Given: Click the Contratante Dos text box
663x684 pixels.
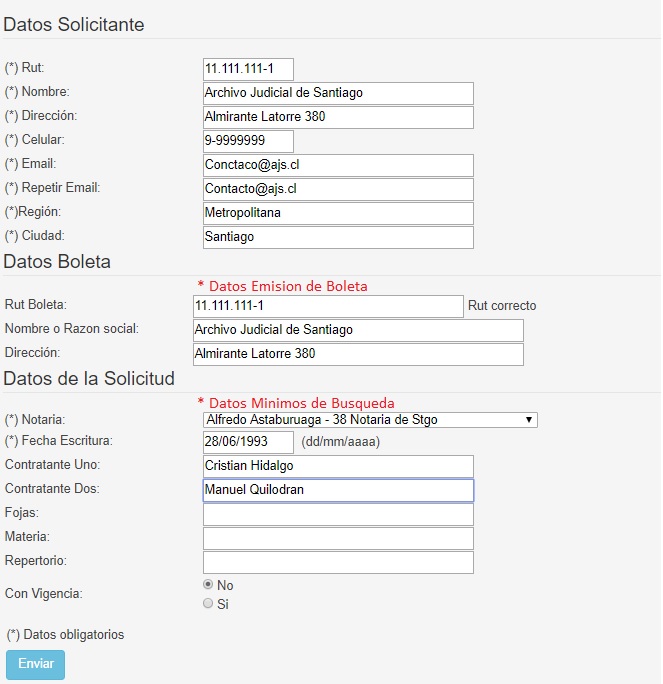Looking at the screenshot, I should pos(337,490).
